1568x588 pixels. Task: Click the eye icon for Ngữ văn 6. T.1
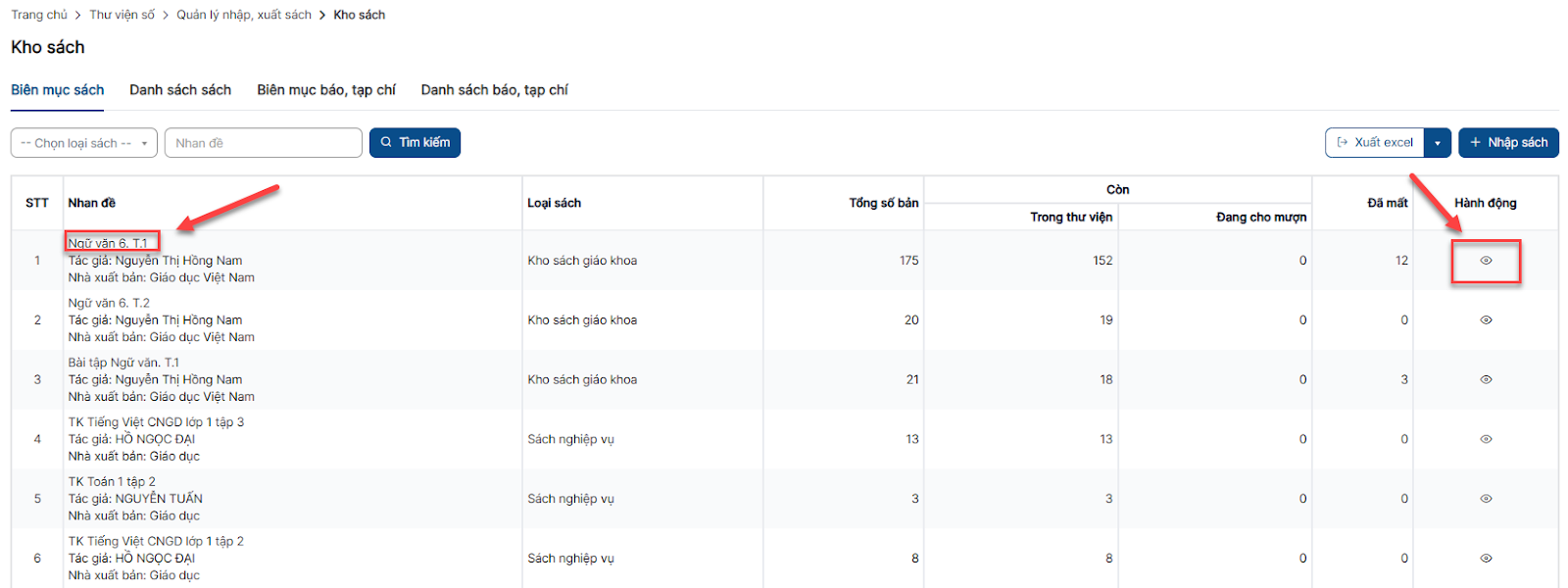1486,261
